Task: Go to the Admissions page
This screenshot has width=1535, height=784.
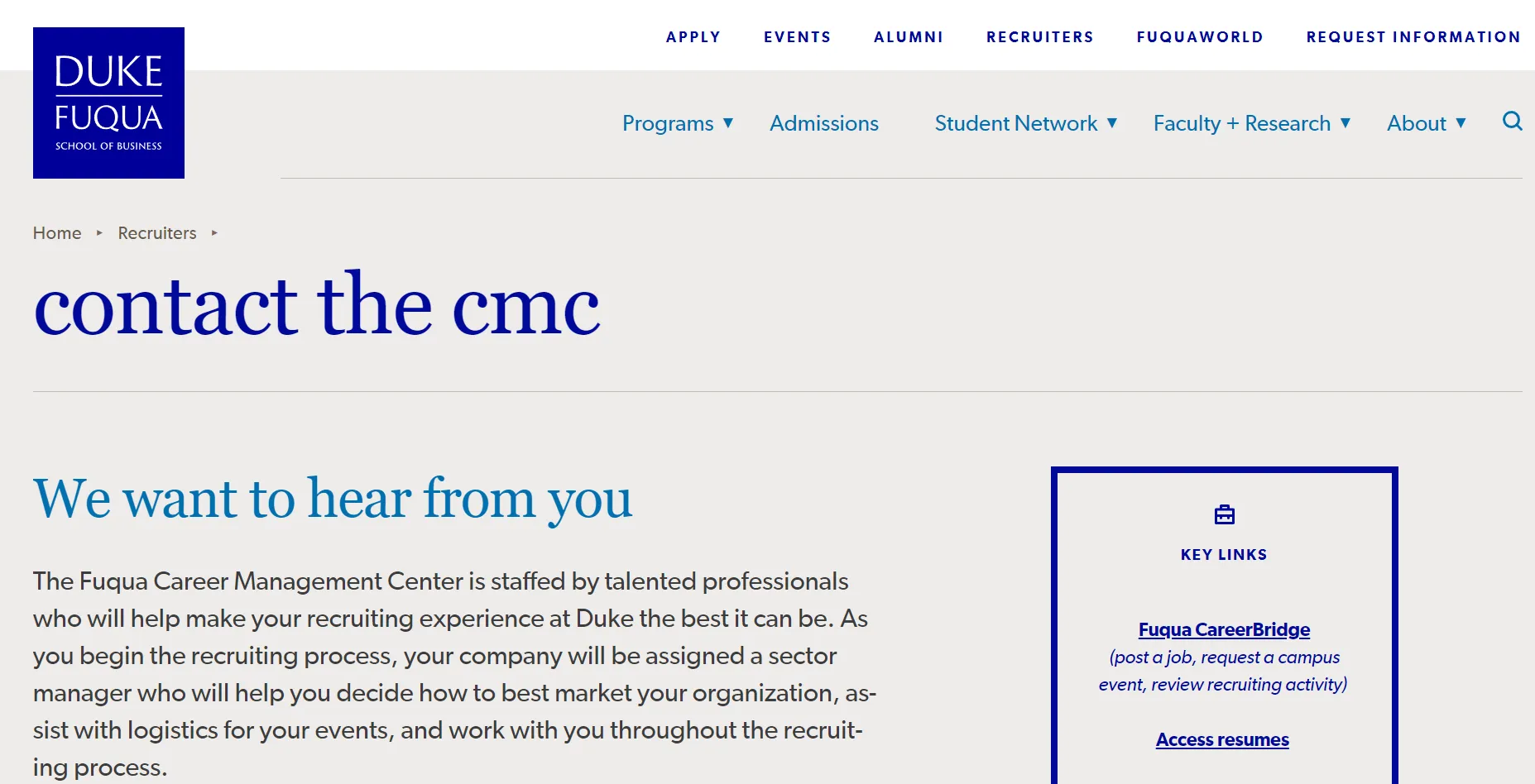Action: pyautogui.click(x=823, y=123)
